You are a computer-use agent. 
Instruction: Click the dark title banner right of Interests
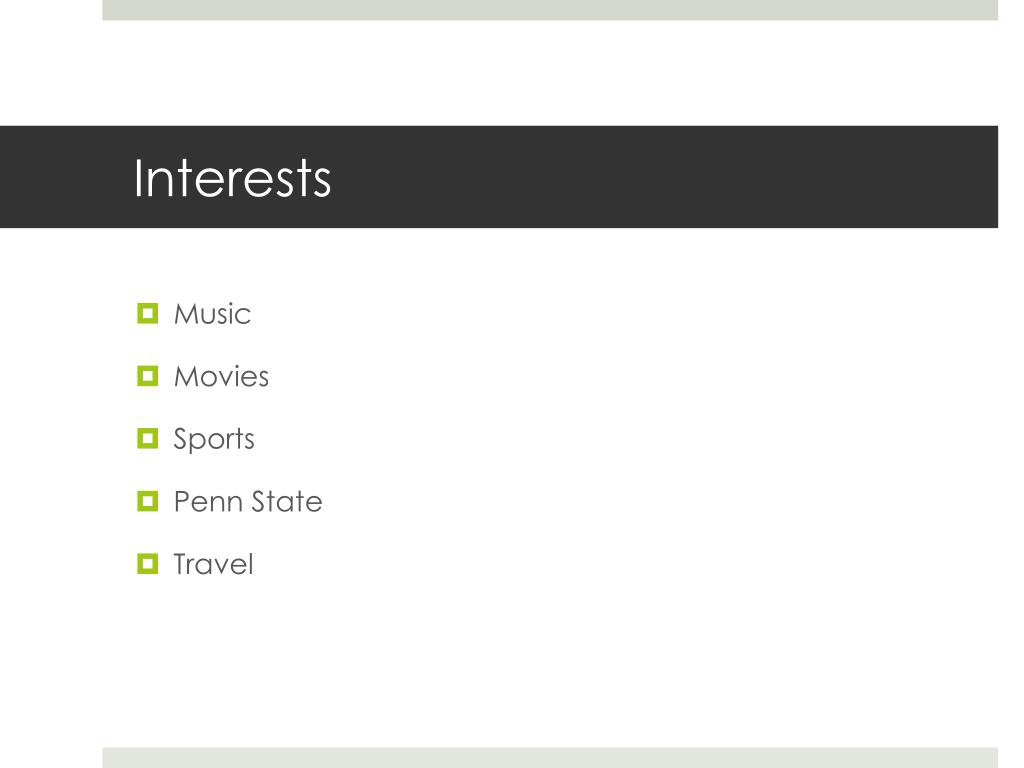[665, 177]
